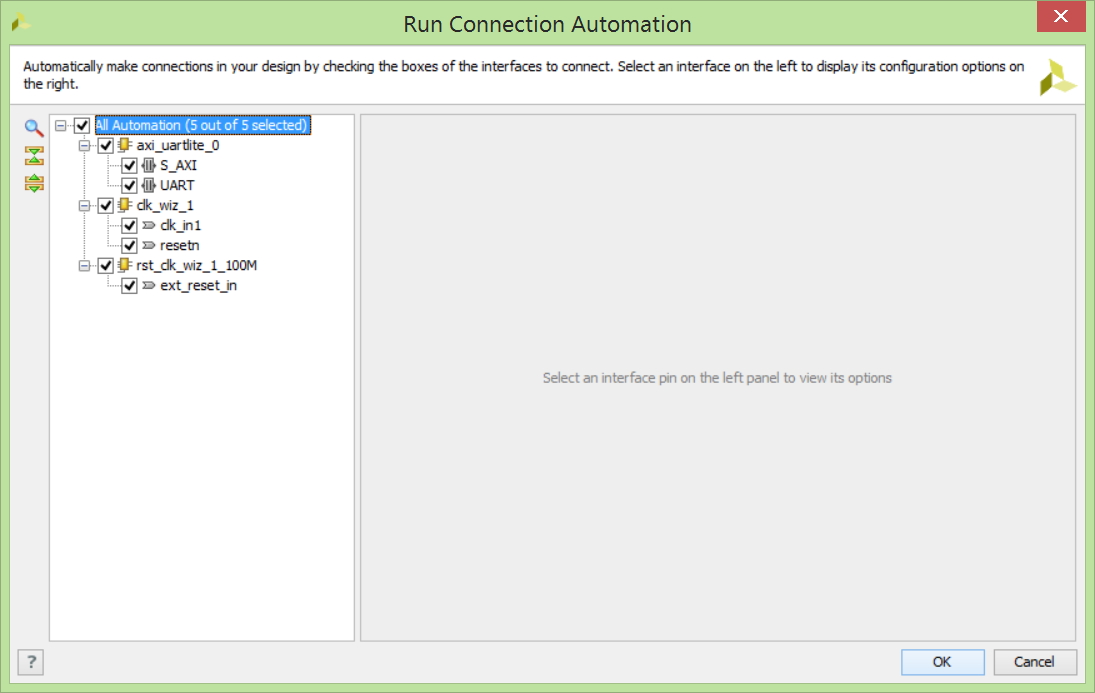The width and height of the screenshot is (1095, 693).
Task: Click the ext_reset_in pin icon
Action: [x=148, y=286]
